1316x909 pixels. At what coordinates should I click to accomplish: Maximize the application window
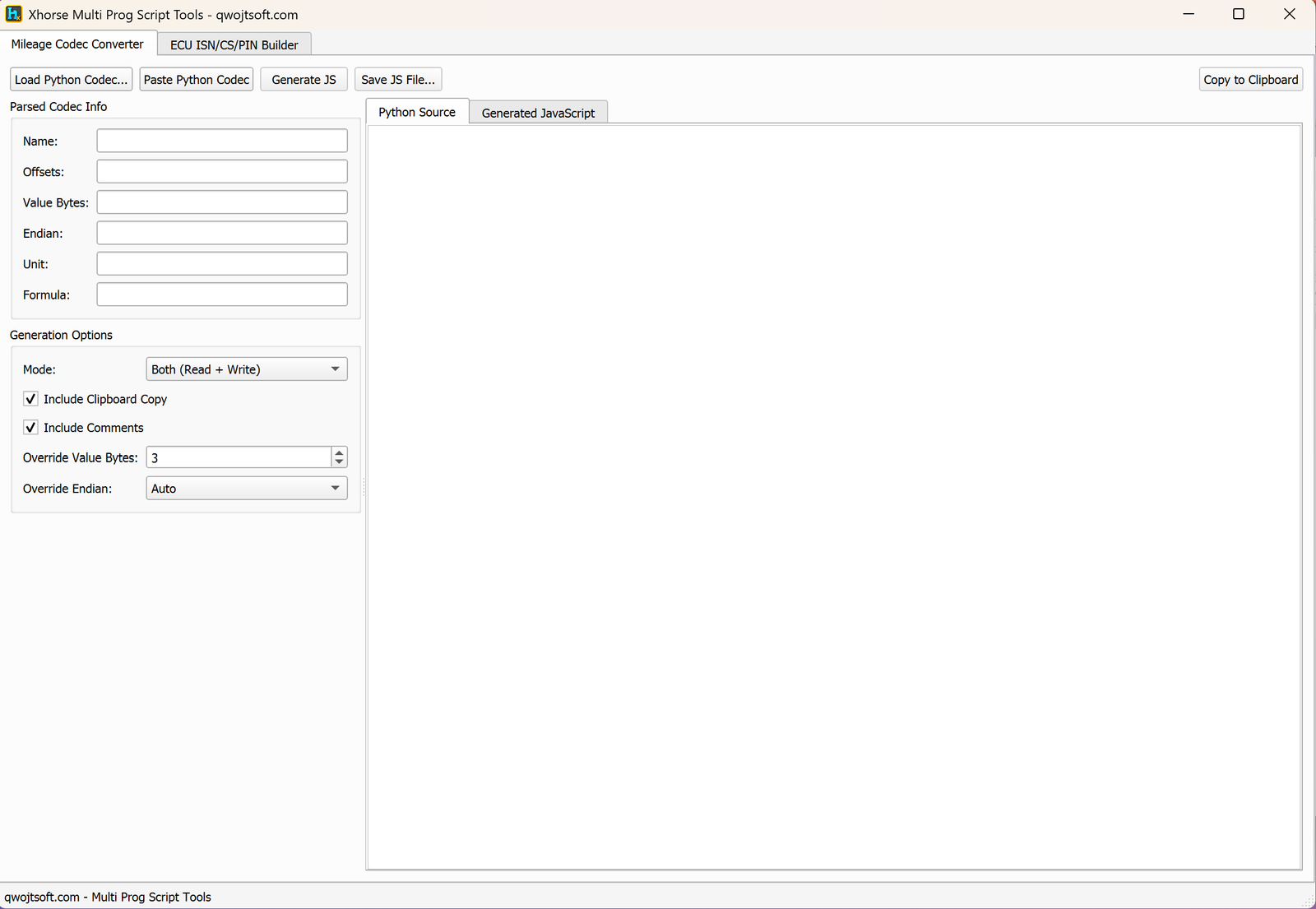1239,14
